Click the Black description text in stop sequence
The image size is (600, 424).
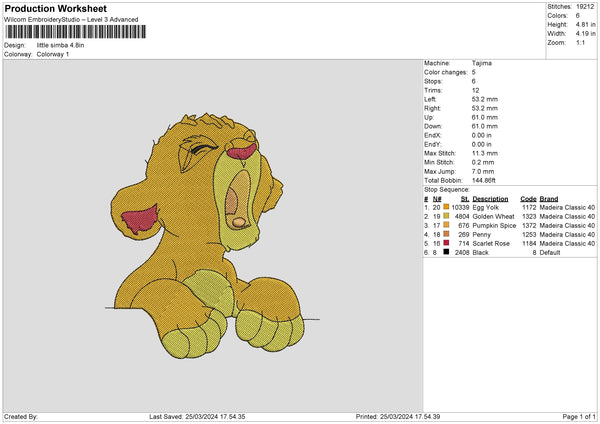(x=481, y=253)
